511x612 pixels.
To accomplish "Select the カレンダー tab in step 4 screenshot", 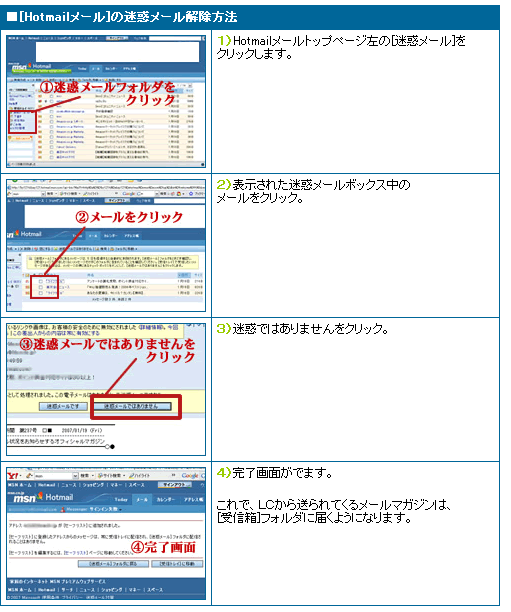I will point(166,500).
